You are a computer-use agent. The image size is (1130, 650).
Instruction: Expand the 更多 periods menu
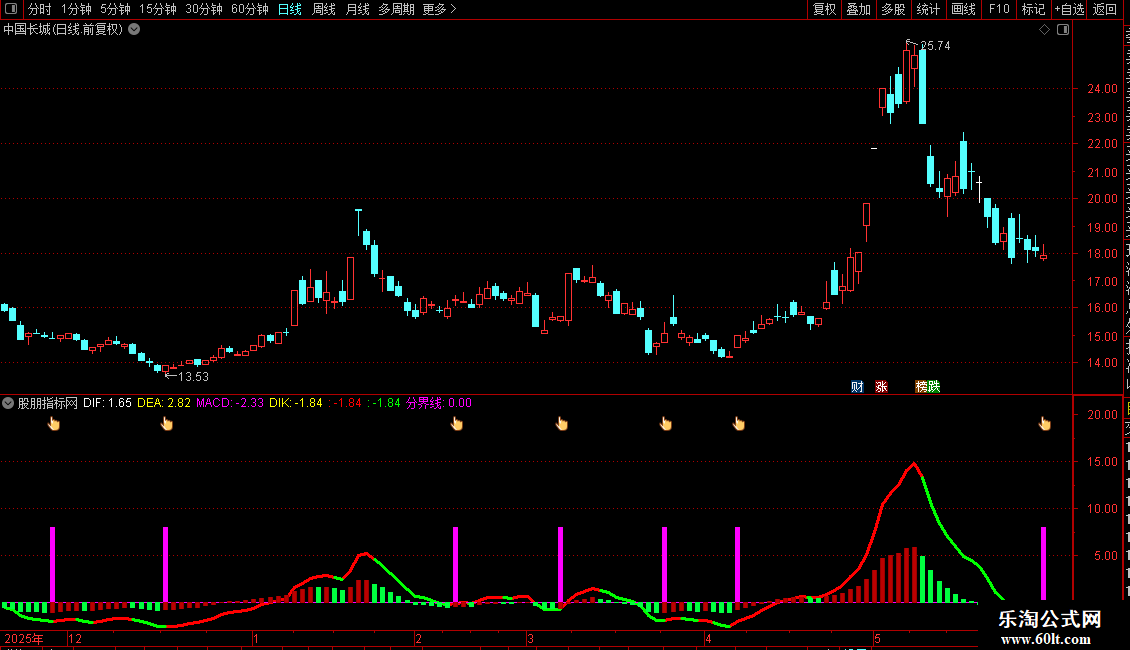[x=439, y=9]
